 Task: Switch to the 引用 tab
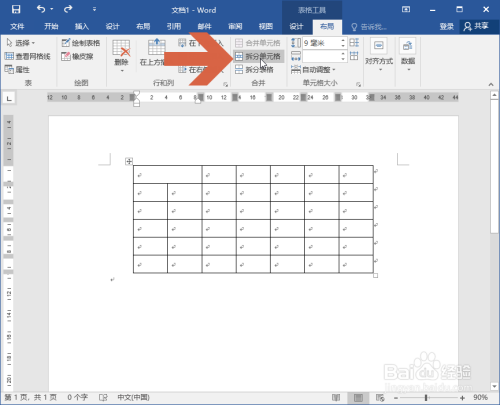(174, 26)
